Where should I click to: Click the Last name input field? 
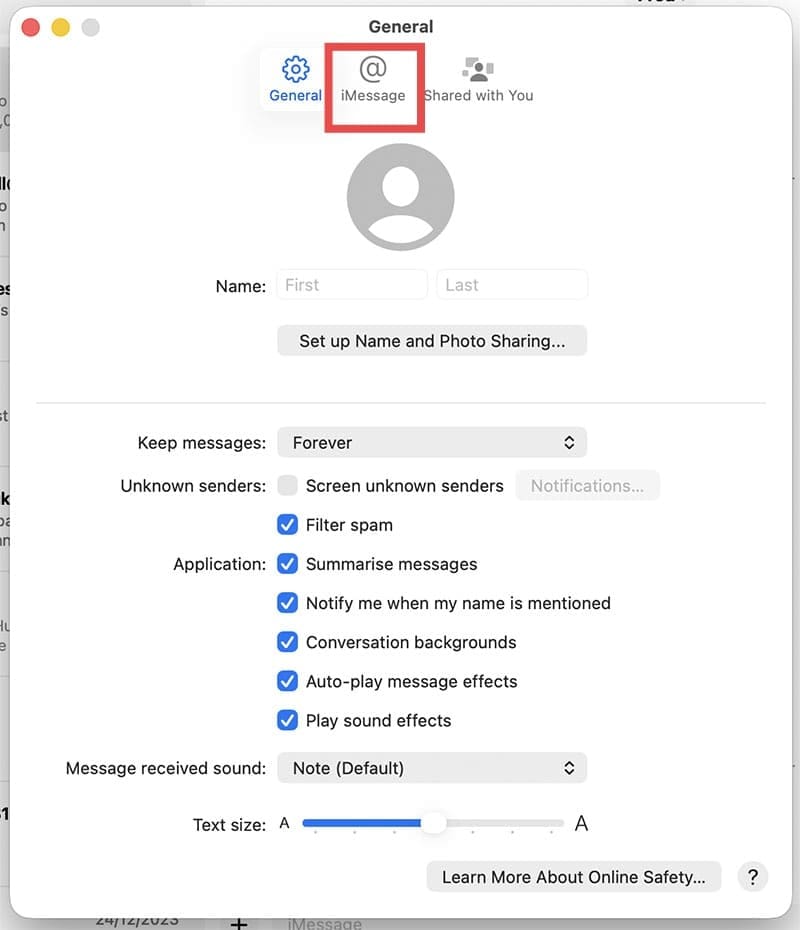point(512,284)
